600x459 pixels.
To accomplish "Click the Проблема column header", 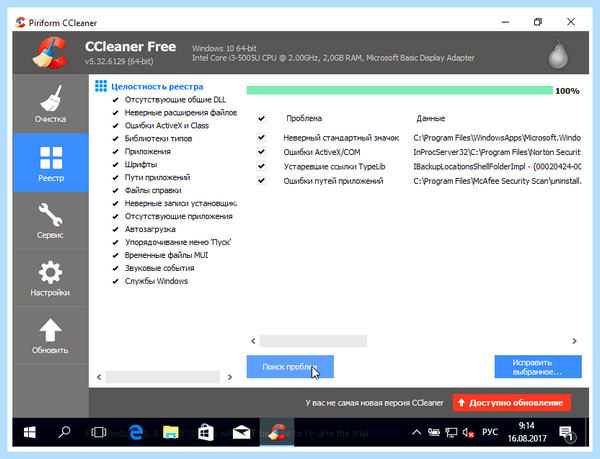I will click(x=304, y=118).
